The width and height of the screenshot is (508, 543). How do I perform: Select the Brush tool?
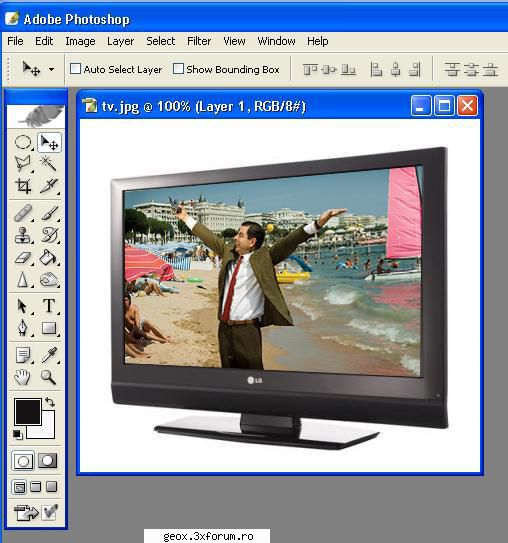pyautogui.click(x=49, y=213)
